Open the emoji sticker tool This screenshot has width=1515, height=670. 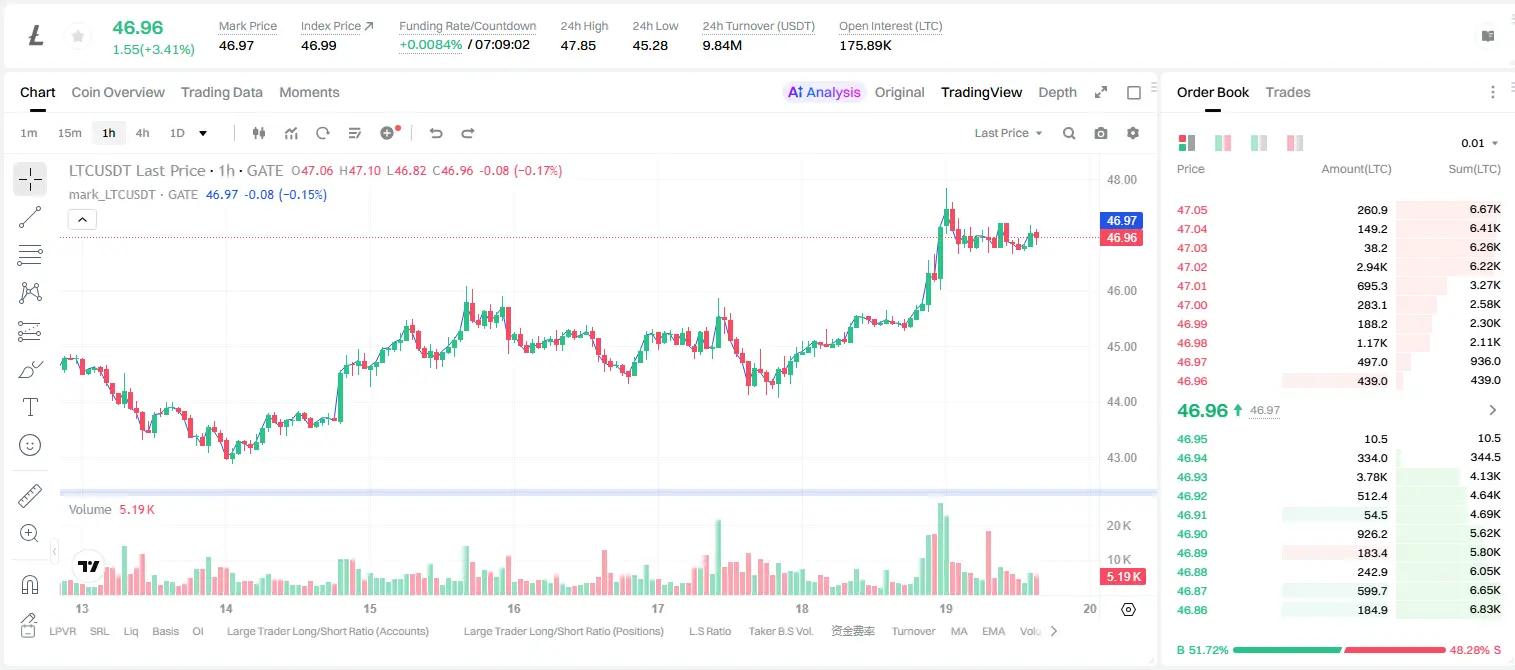pos(30,445)
